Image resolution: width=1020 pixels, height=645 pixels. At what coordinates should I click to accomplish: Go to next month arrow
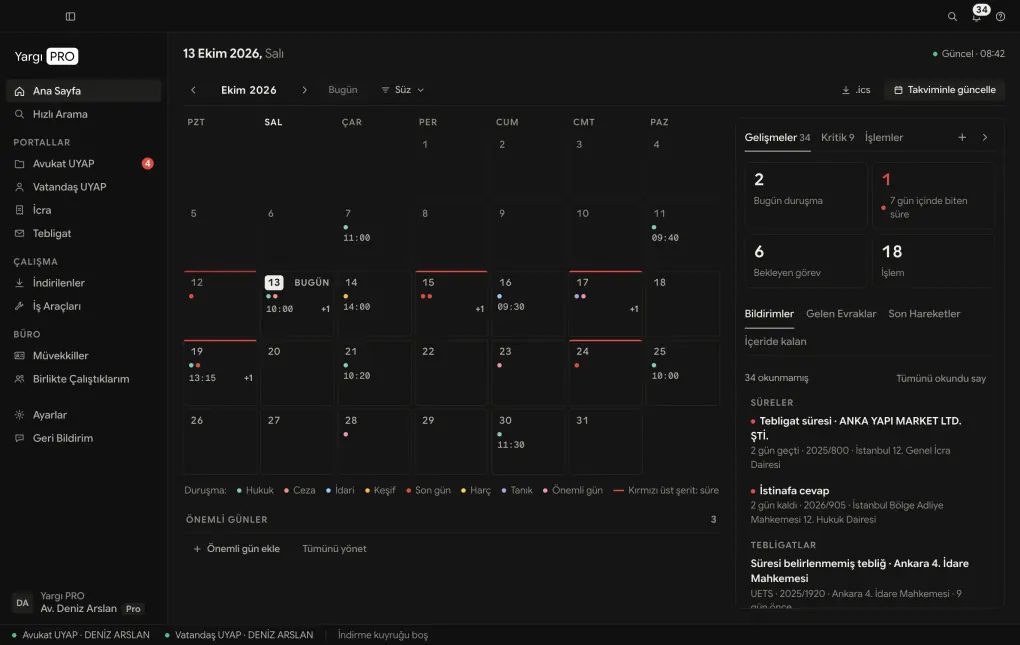[x=304, y=90]
